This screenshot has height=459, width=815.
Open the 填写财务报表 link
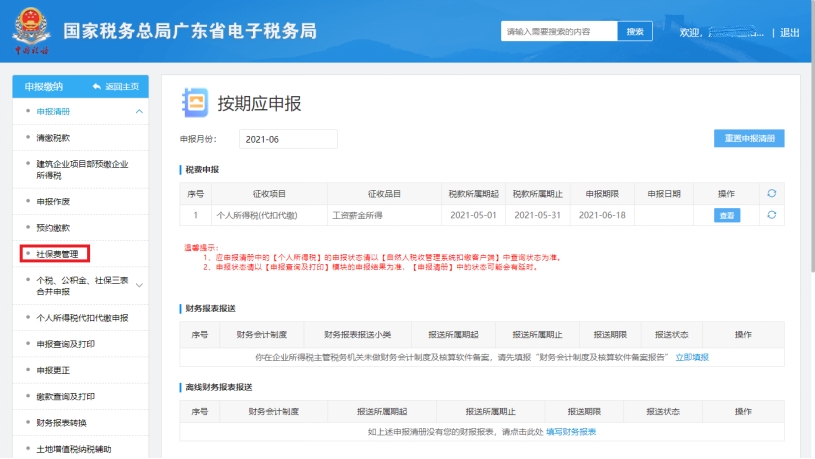(x=573, y=432)
